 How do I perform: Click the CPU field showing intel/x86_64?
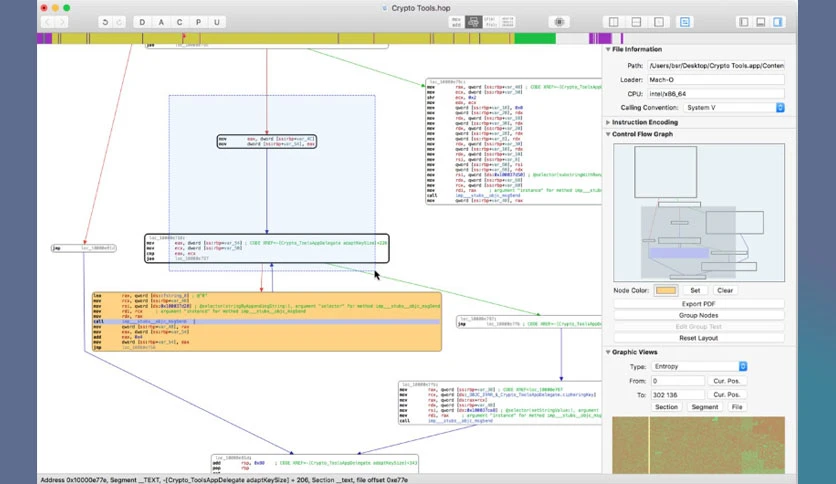tap(716, 94)
